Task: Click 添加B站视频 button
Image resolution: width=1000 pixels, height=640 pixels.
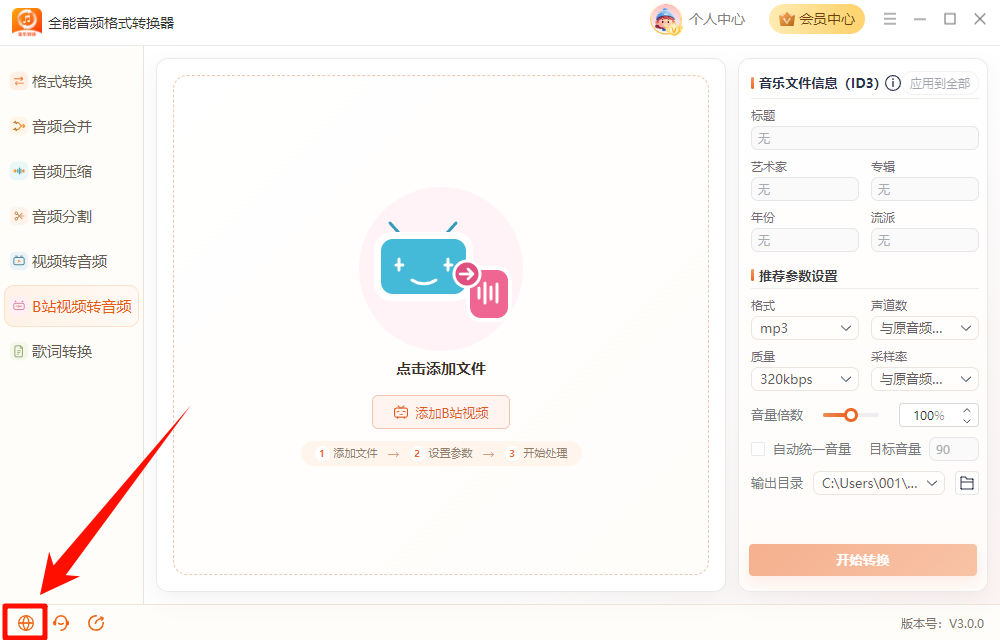Action: tap(441, 412)
